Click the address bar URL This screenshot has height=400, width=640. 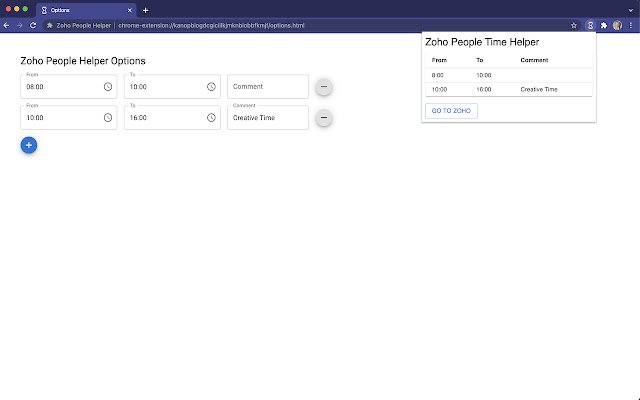coord(211,25)
